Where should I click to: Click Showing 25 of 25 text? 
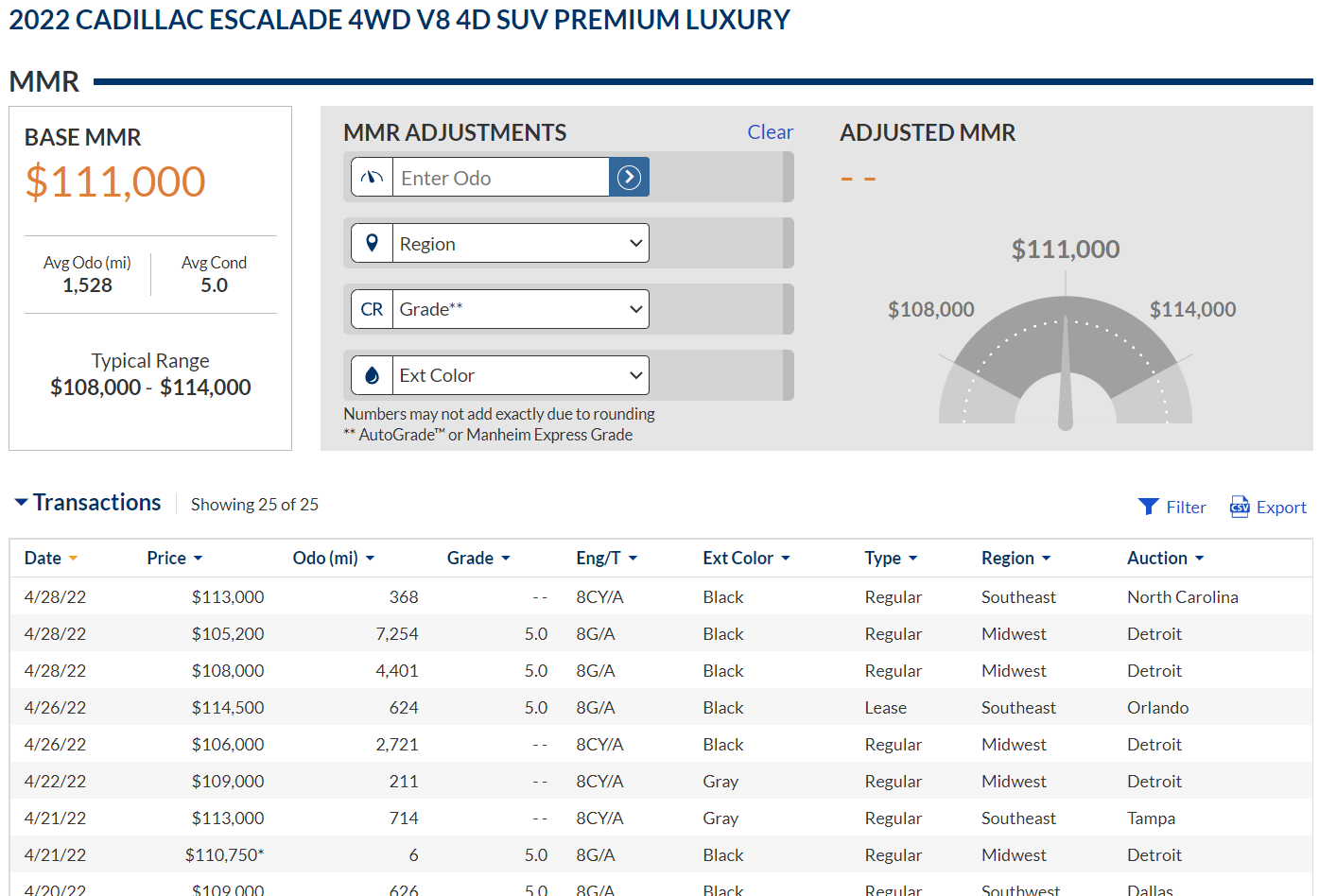coord(254,505)
